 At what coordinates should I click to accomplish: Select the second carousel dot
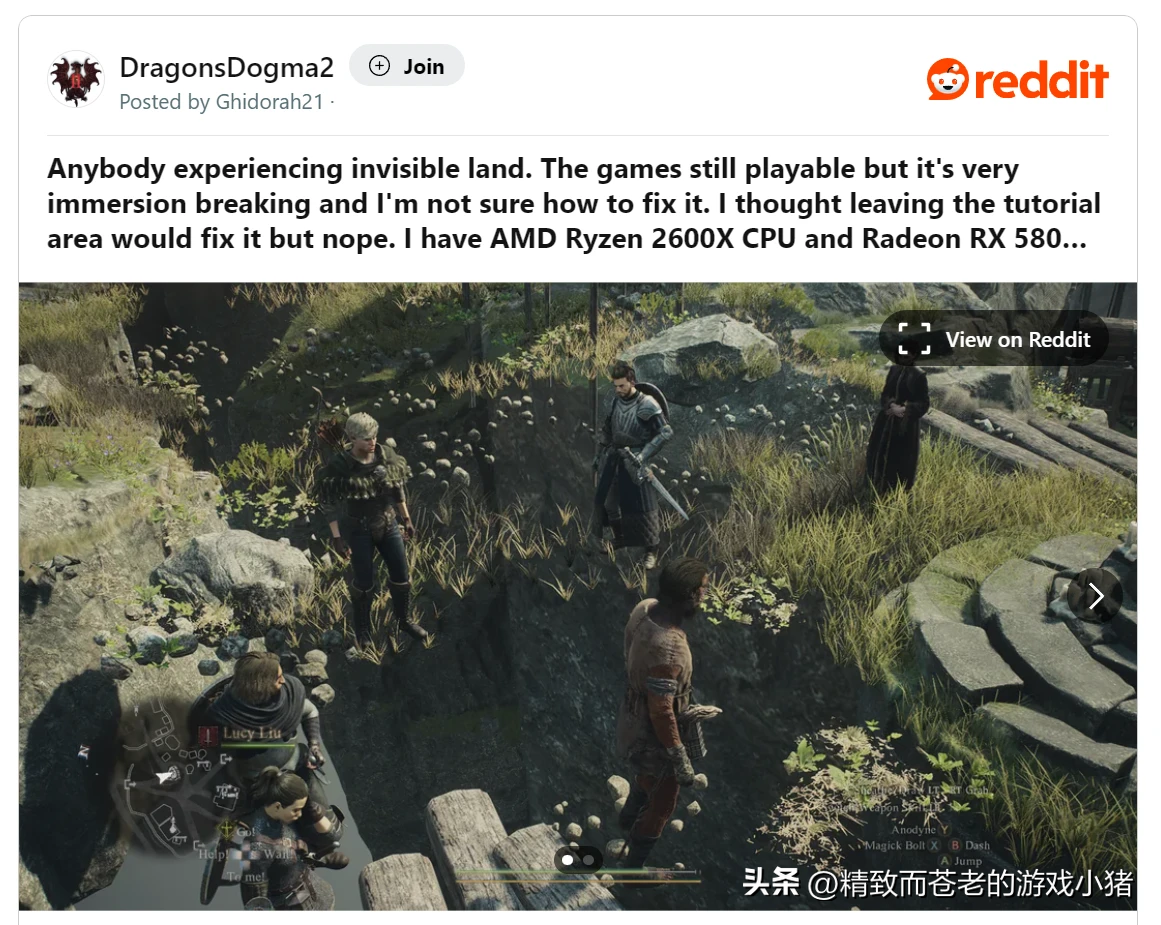pyautogui.click(x=588, y=860)
